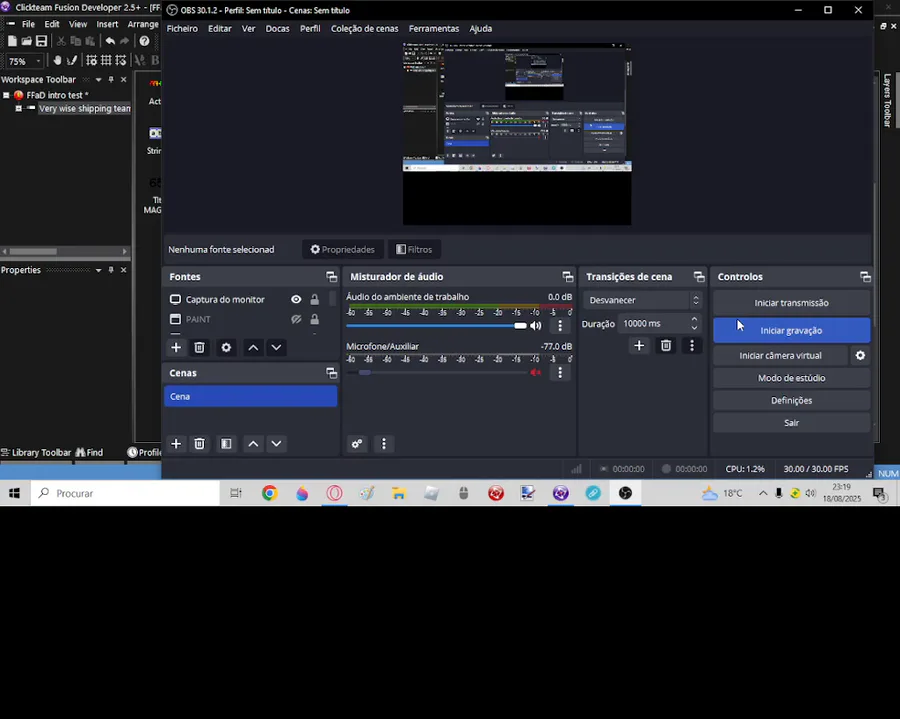Click Iniciar gravação button
The height and width of the screenshot is (719, 900).
point(792,331)
